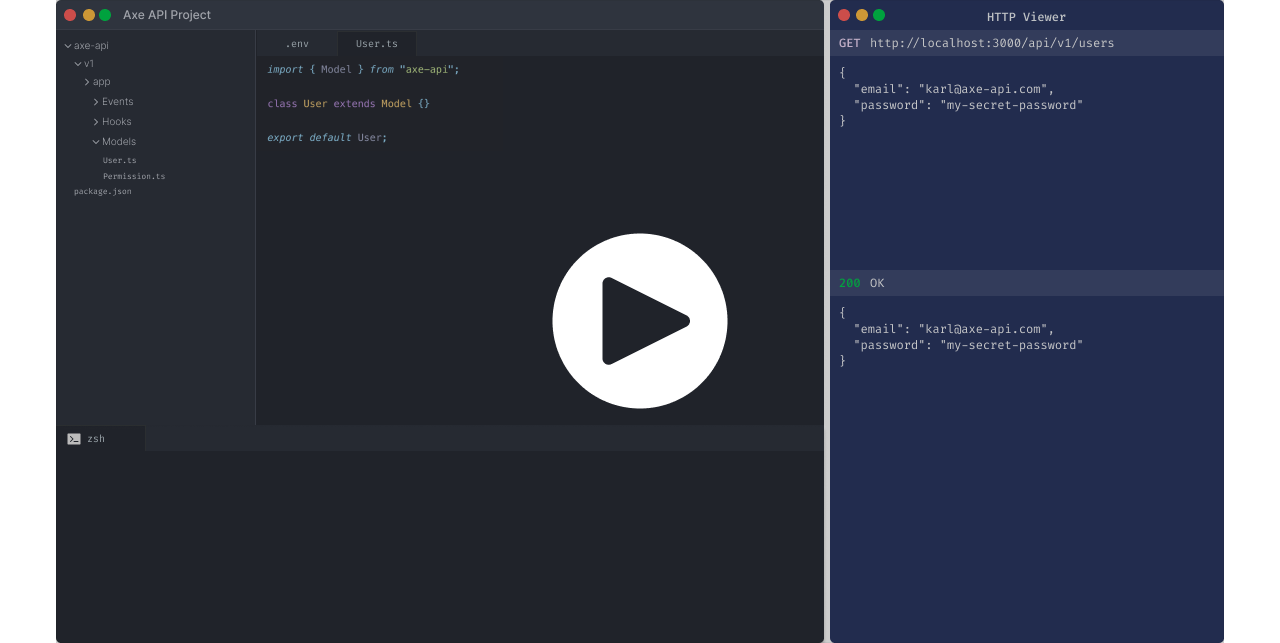
Task: Open User.ts in the file tree
Action: click(x=119, y=160)
